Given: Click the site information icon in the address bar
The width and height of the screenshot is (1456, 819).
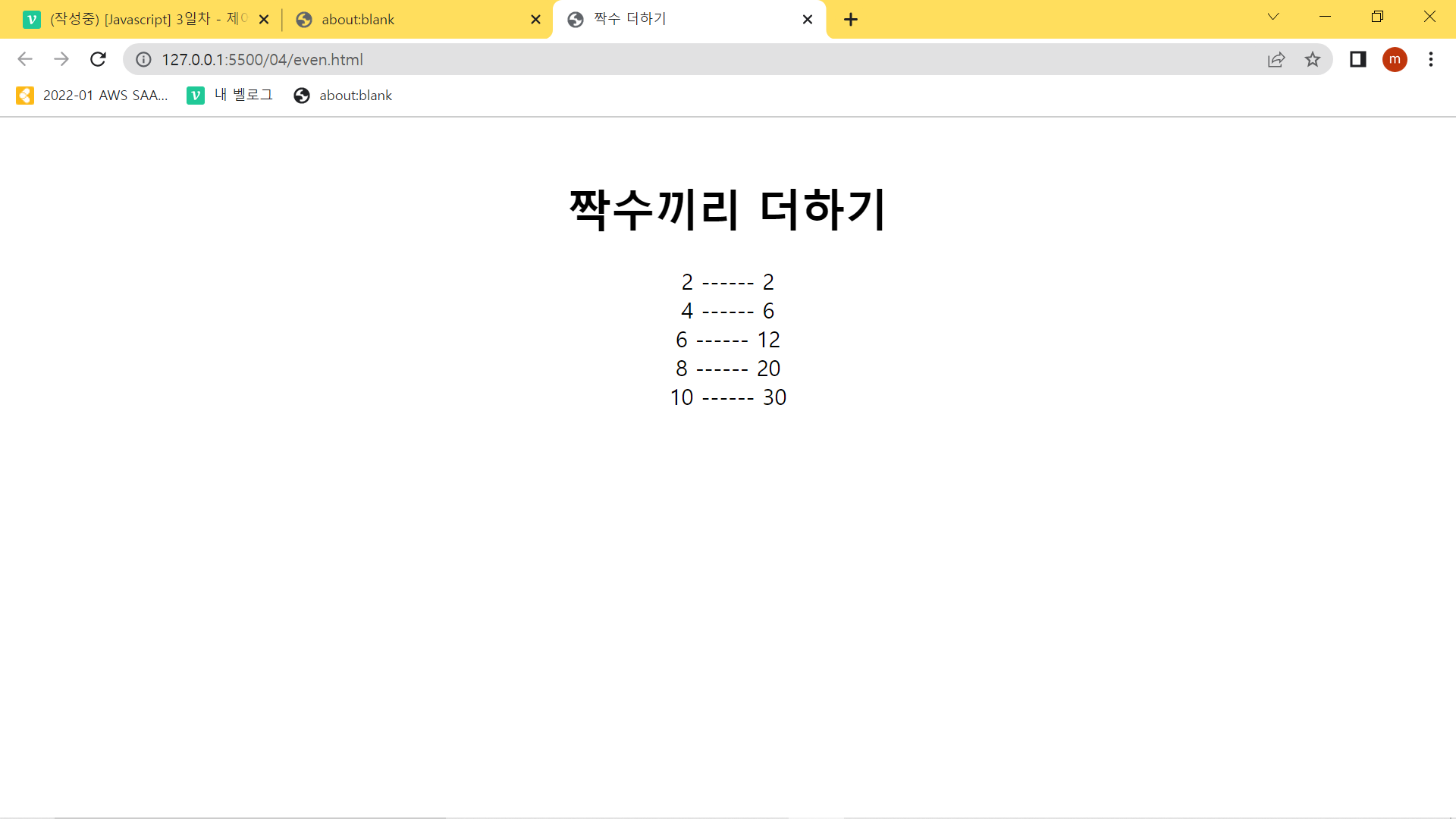Looking at the screenshot, I should click(143, 59).
